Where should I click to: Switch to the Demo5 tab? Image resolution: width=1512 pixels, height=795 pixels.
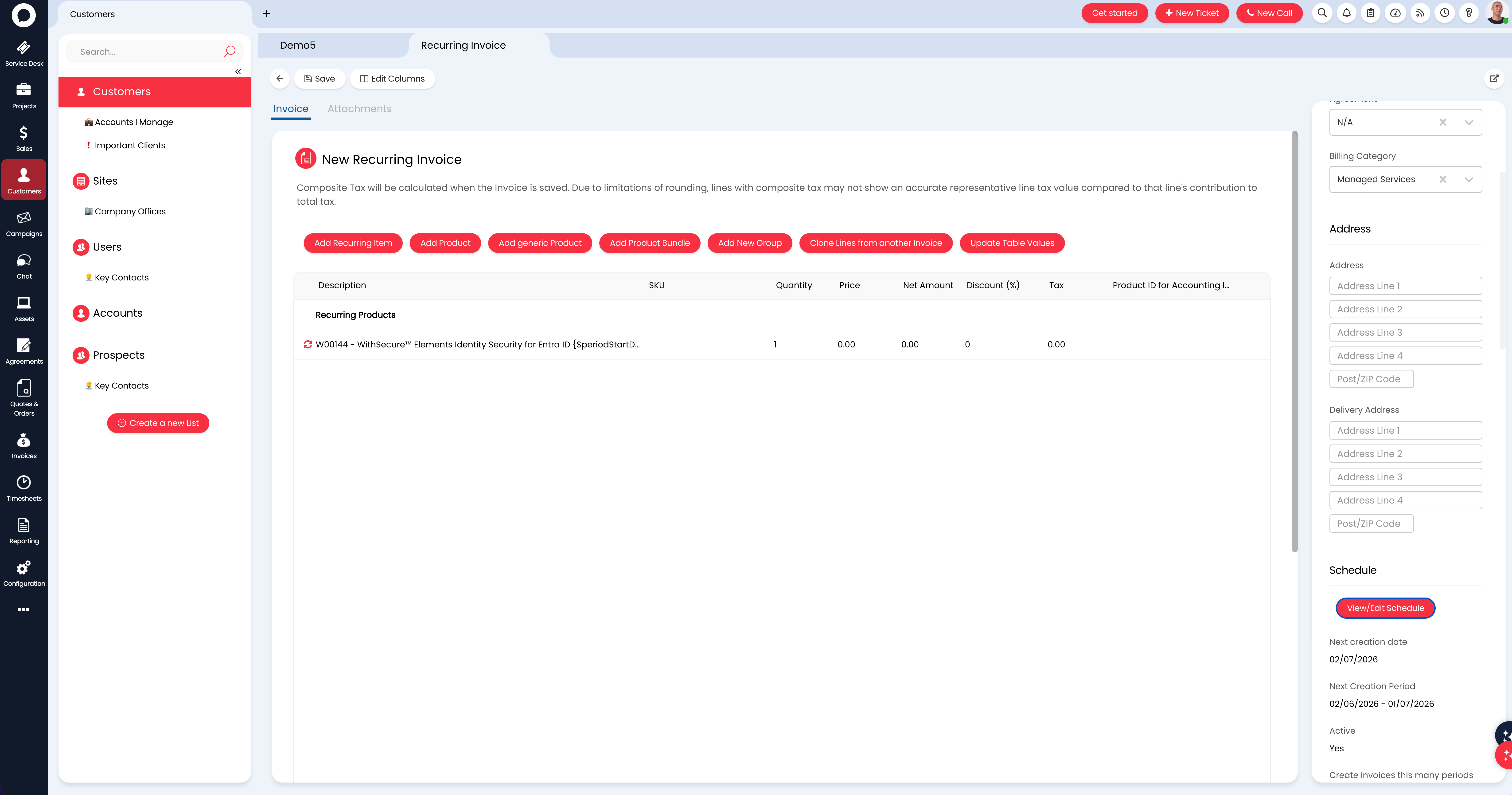pos(298,45)
